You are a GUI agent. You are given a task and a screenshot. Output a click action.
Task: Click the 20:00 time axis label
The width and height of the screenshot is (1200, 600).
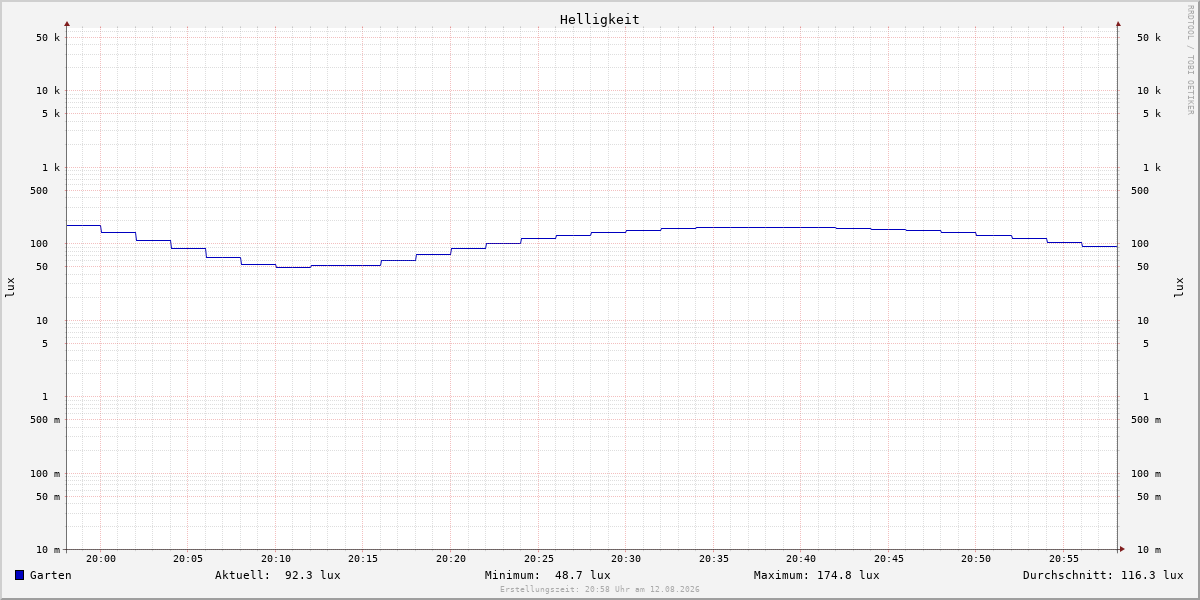pos(101,559)
